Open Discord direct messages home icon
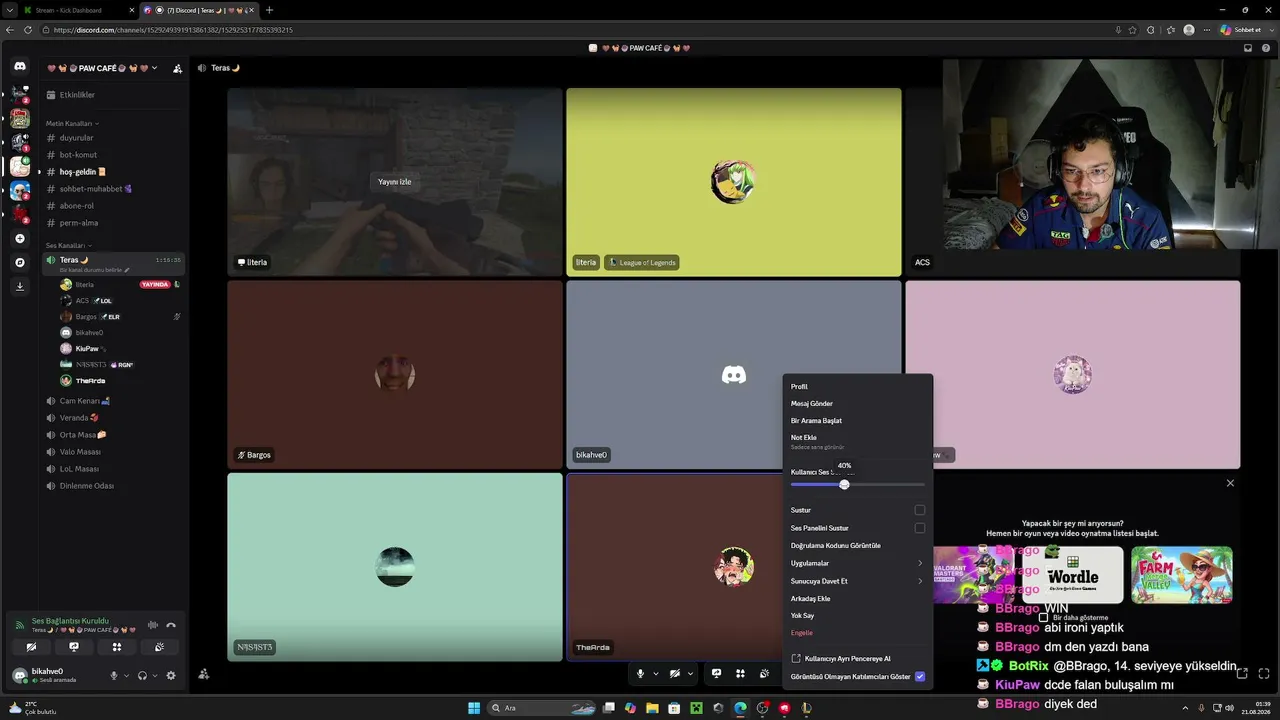Image resolution: width=1280 pixels, height=720 pixels. pos(19,66)
